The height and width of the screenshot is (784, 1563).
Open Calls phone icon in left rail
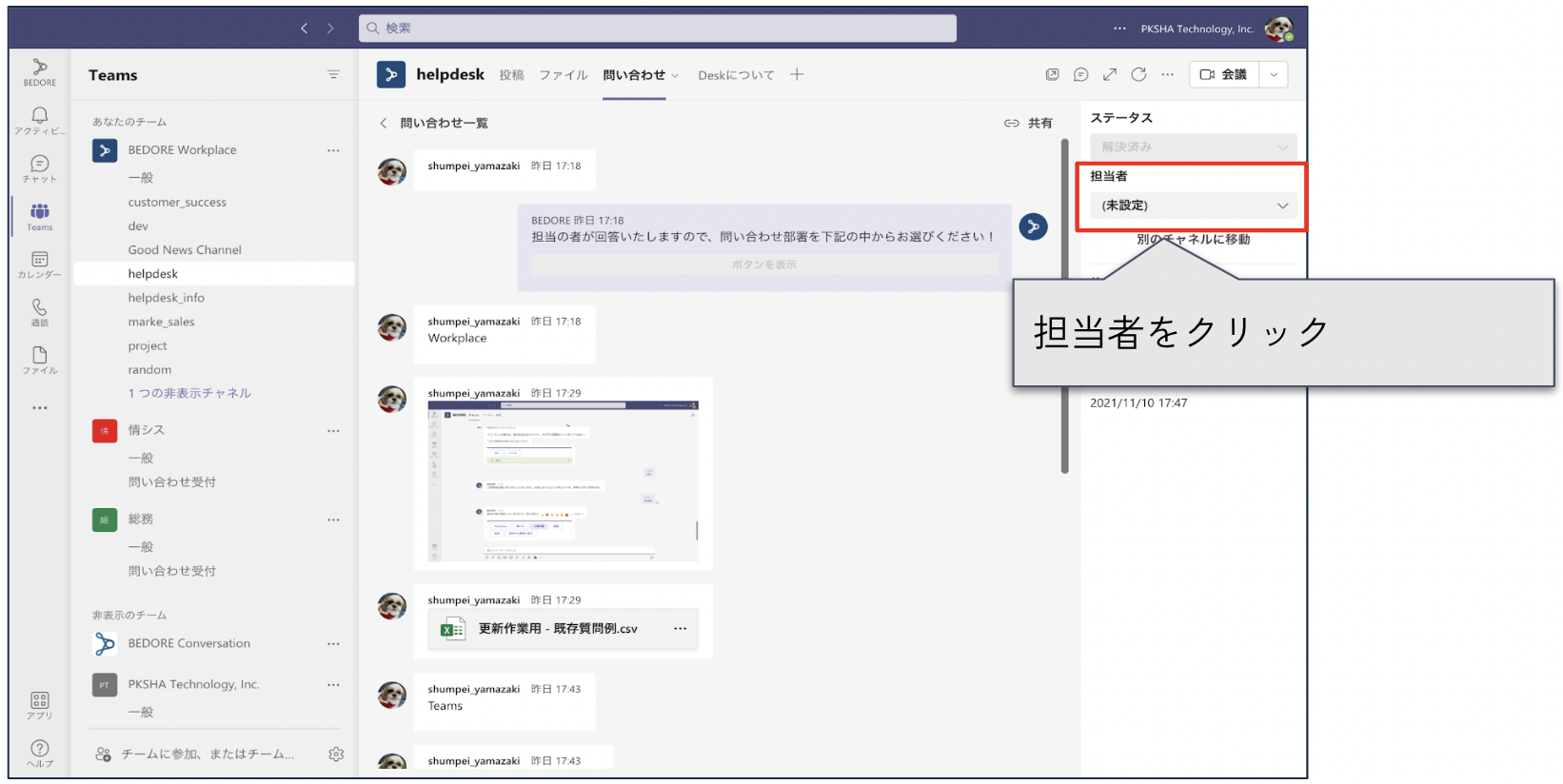(x=39, y=312)
